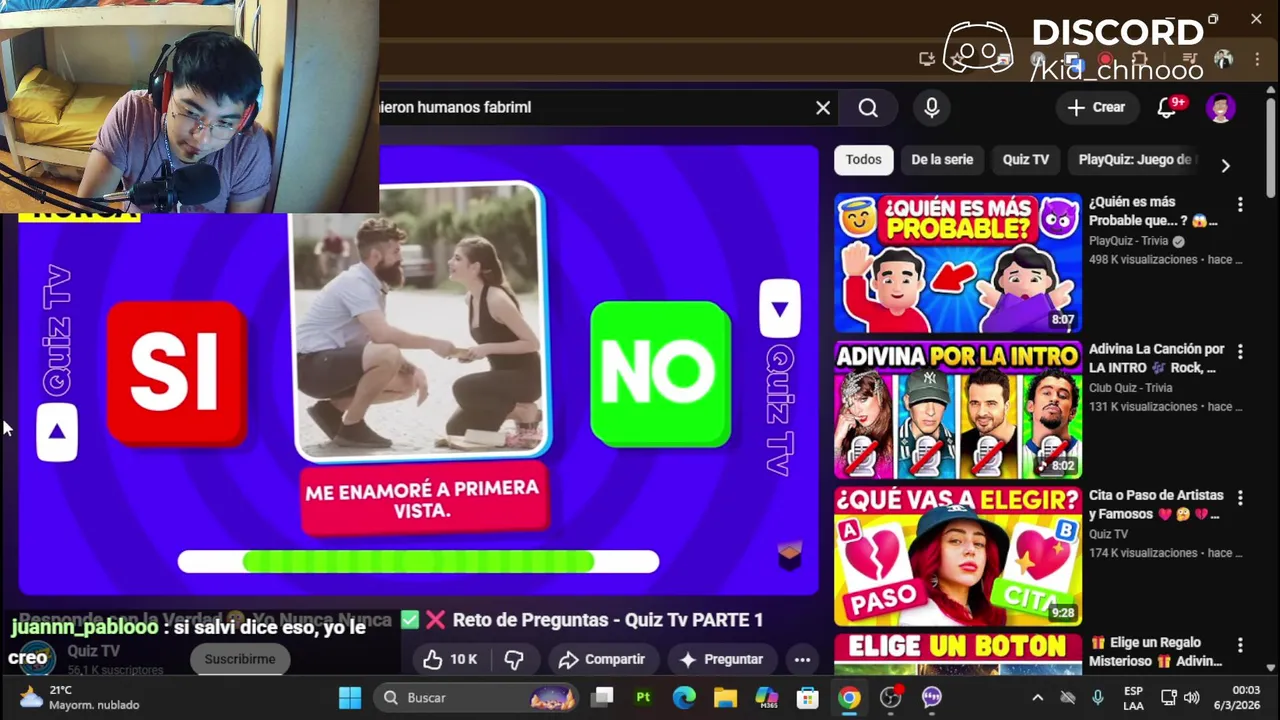Viewport: 1280px width, 720px height.
Task: Open volume and network quick settings
Action: 1180,697
